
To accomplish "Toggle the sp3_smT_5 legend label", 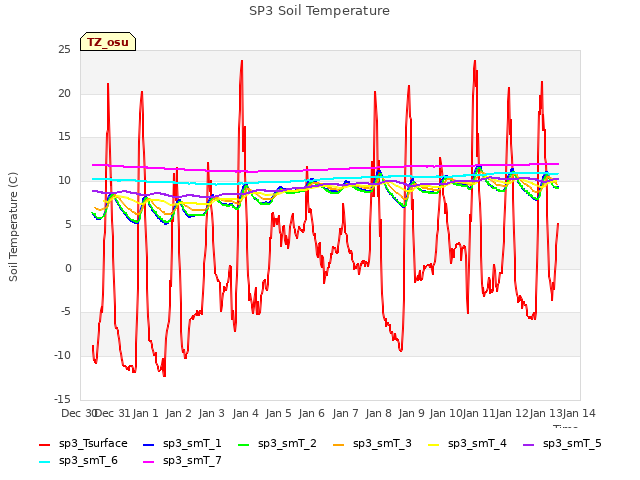I will (x=572, y=444).
